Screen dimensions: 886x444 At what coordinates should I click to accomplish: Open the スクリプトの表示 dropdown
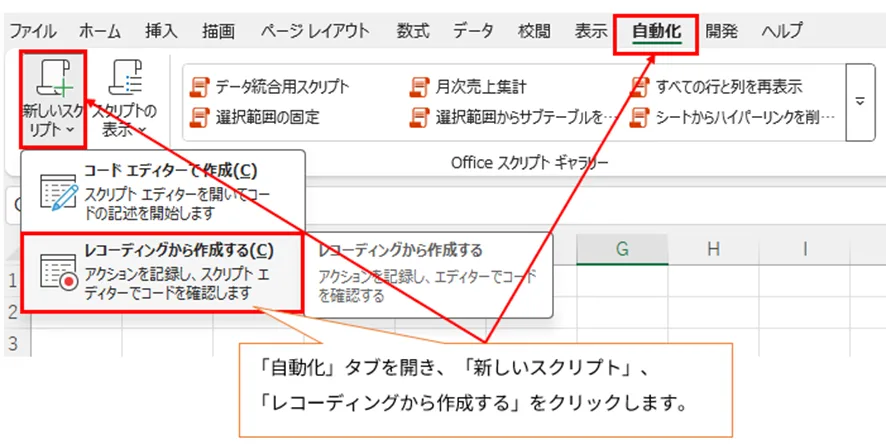pos(125,99)
